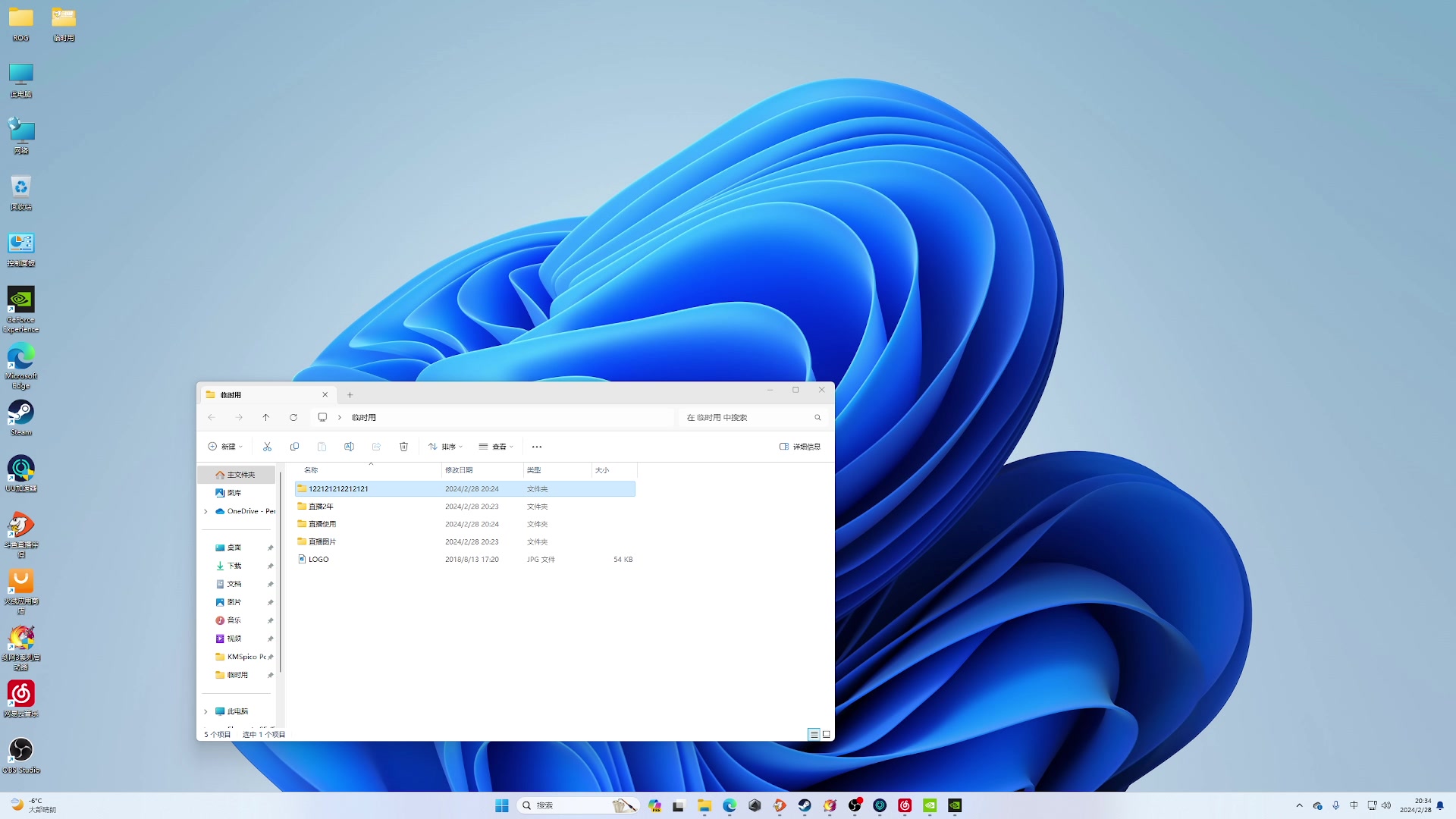The width and height of the screenshot is (1456, 819).
Task: Expand the 此电脑 tree node in sidebar
Action: tap(206, 711)
